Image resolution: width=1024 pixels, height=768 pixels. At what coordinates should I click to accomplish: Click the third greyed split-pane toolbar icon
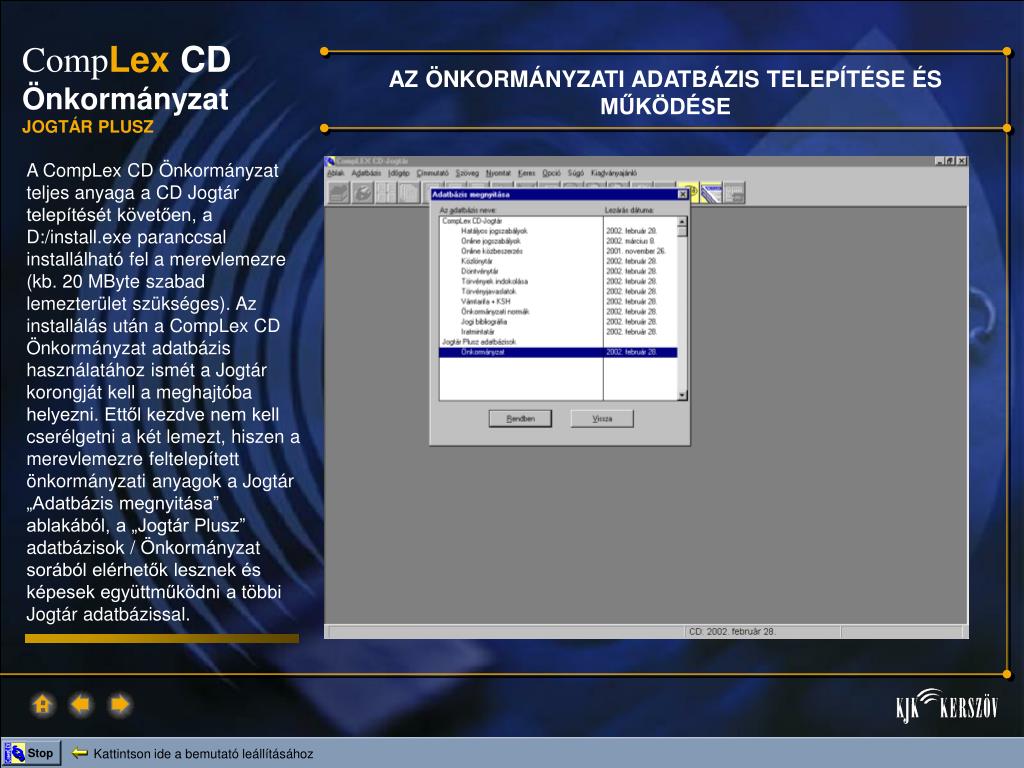(385, 193)
